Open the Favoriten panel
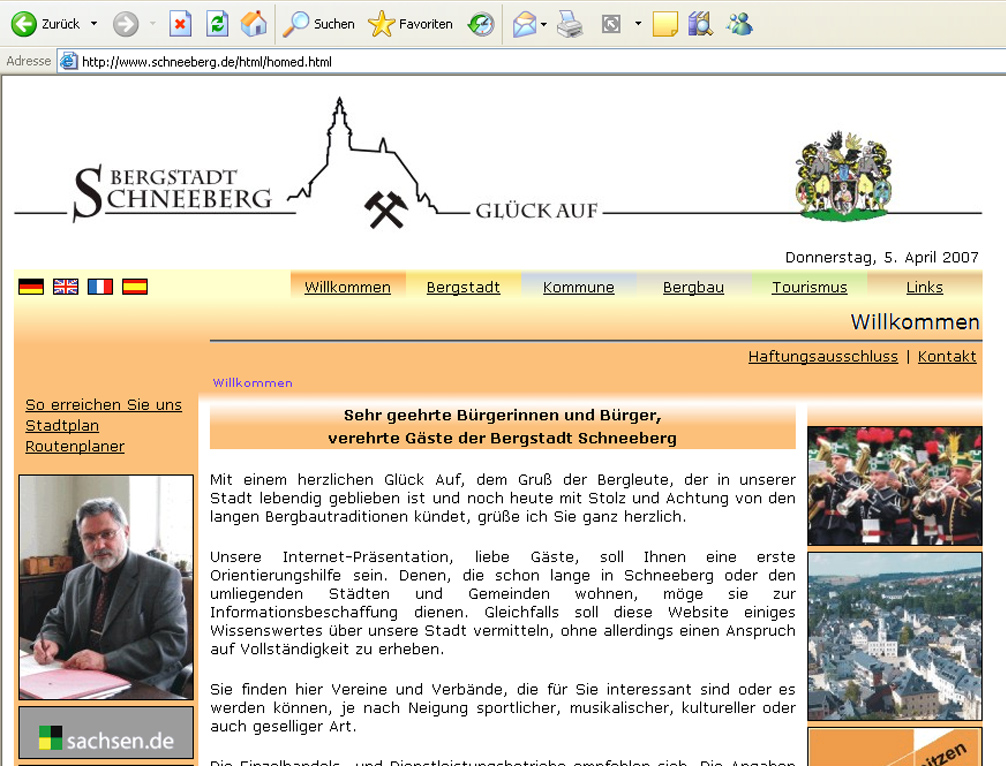The image size is (1006, 766). click(x=410, y=24)
